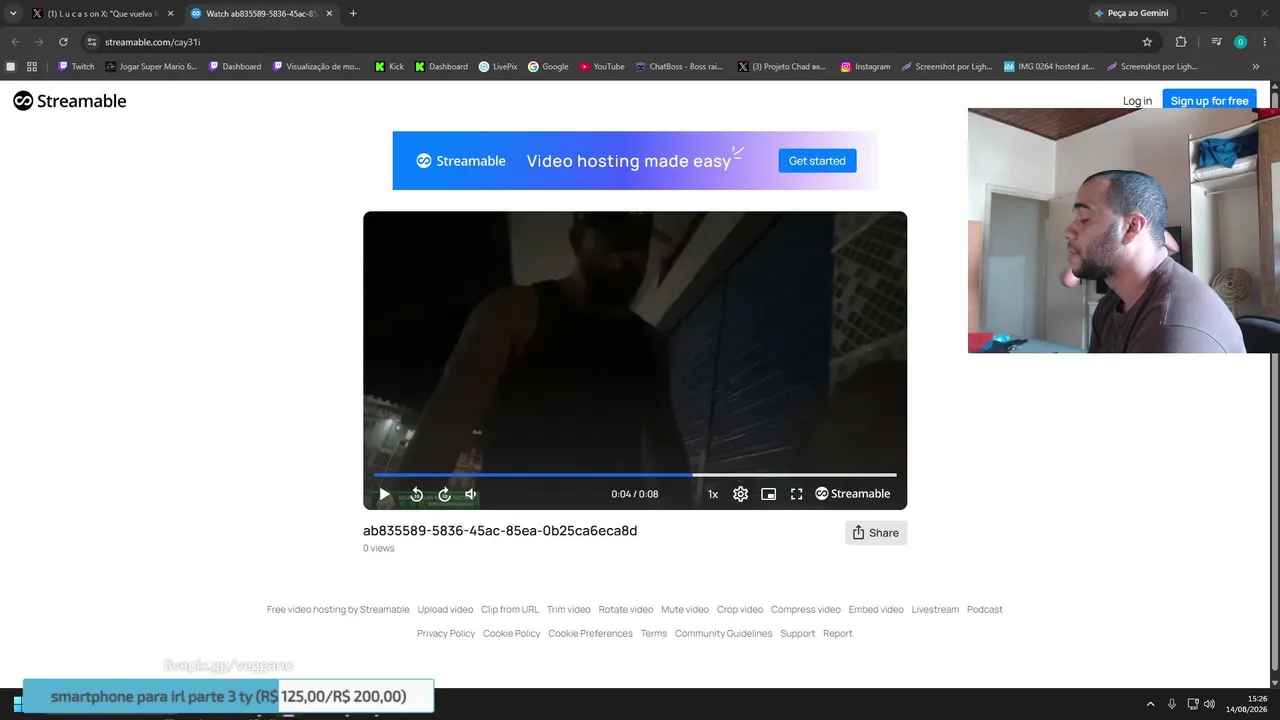Open the apps grid in bookmarks bar
The width and height of the screenshot is (1280, 720).
pyautogui.click(x=32, y=67)
